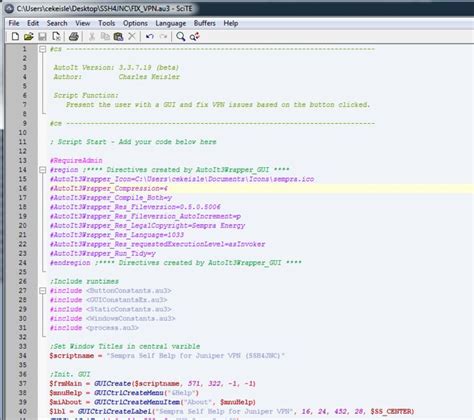Open the File menu
474x420 pixels.
(14, 23)
